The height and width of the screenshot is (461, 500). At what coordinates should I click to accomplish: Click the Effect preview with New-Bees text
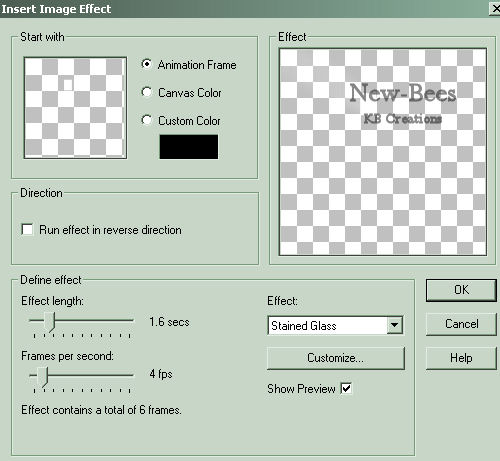tap(383, 152)
